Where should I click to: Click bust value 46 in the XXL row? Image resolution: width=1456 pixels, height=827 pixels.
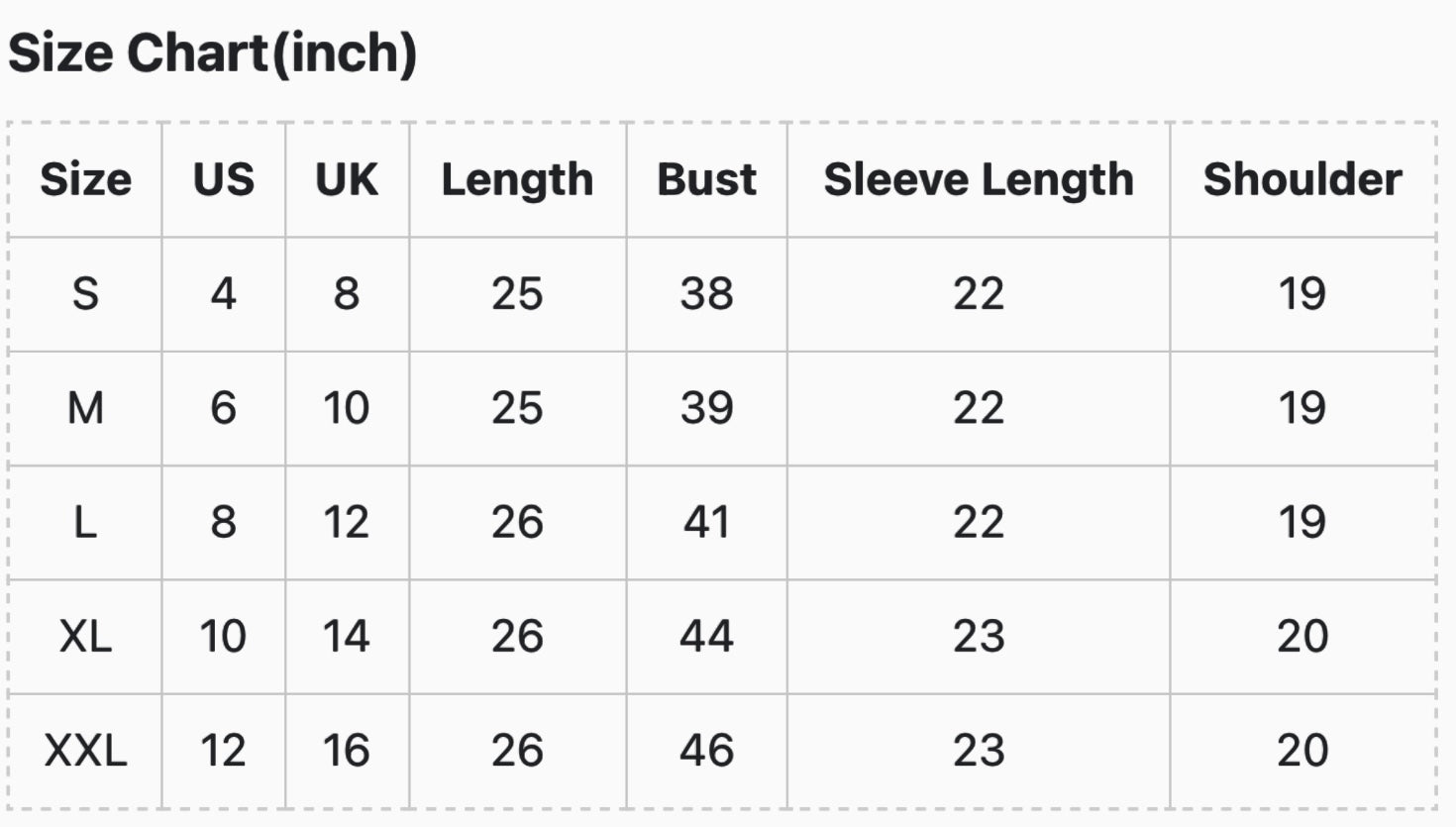(706, 751)
